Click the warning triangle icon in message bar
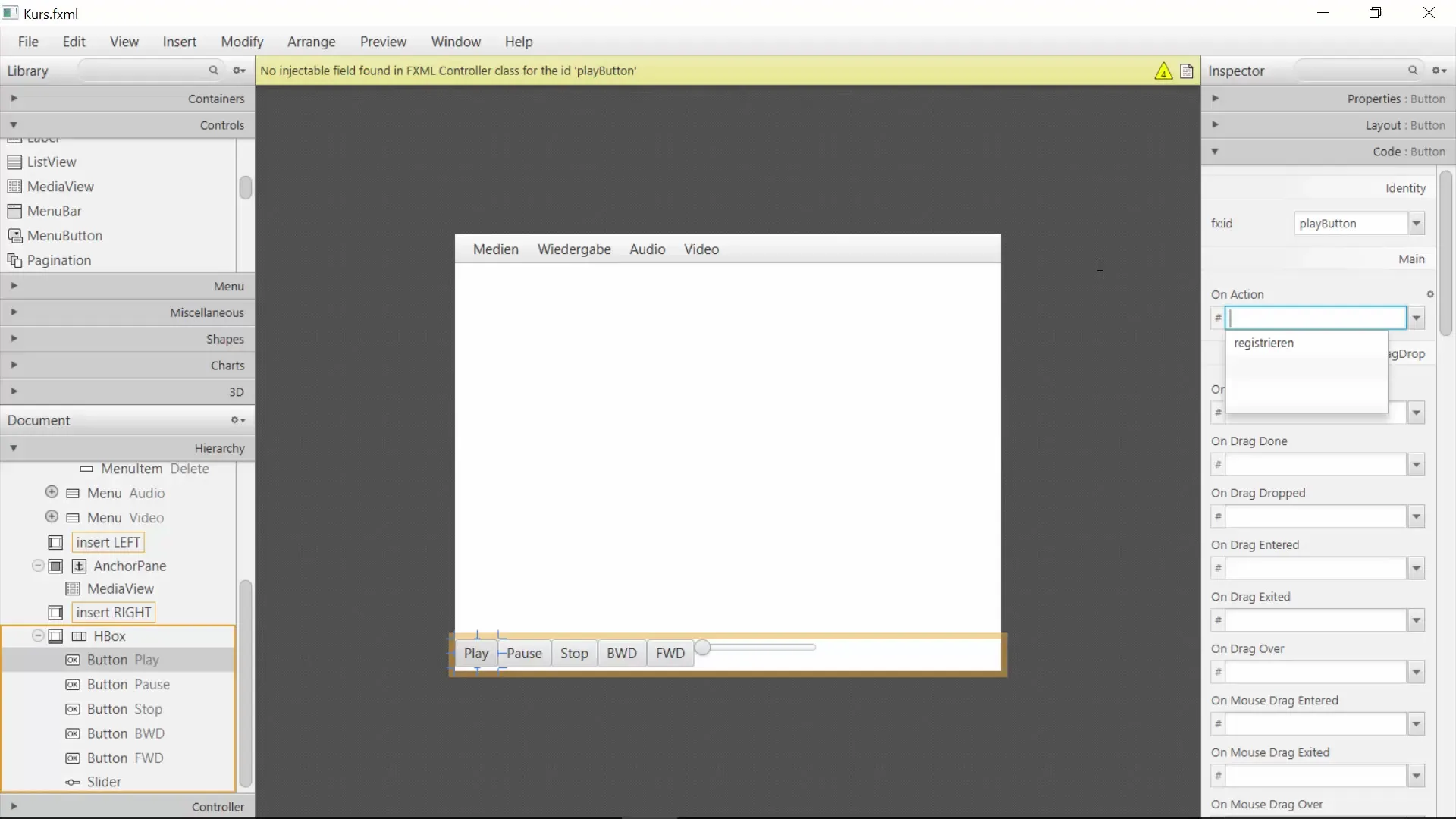The image size is (1456, 819). [1163, 71]
